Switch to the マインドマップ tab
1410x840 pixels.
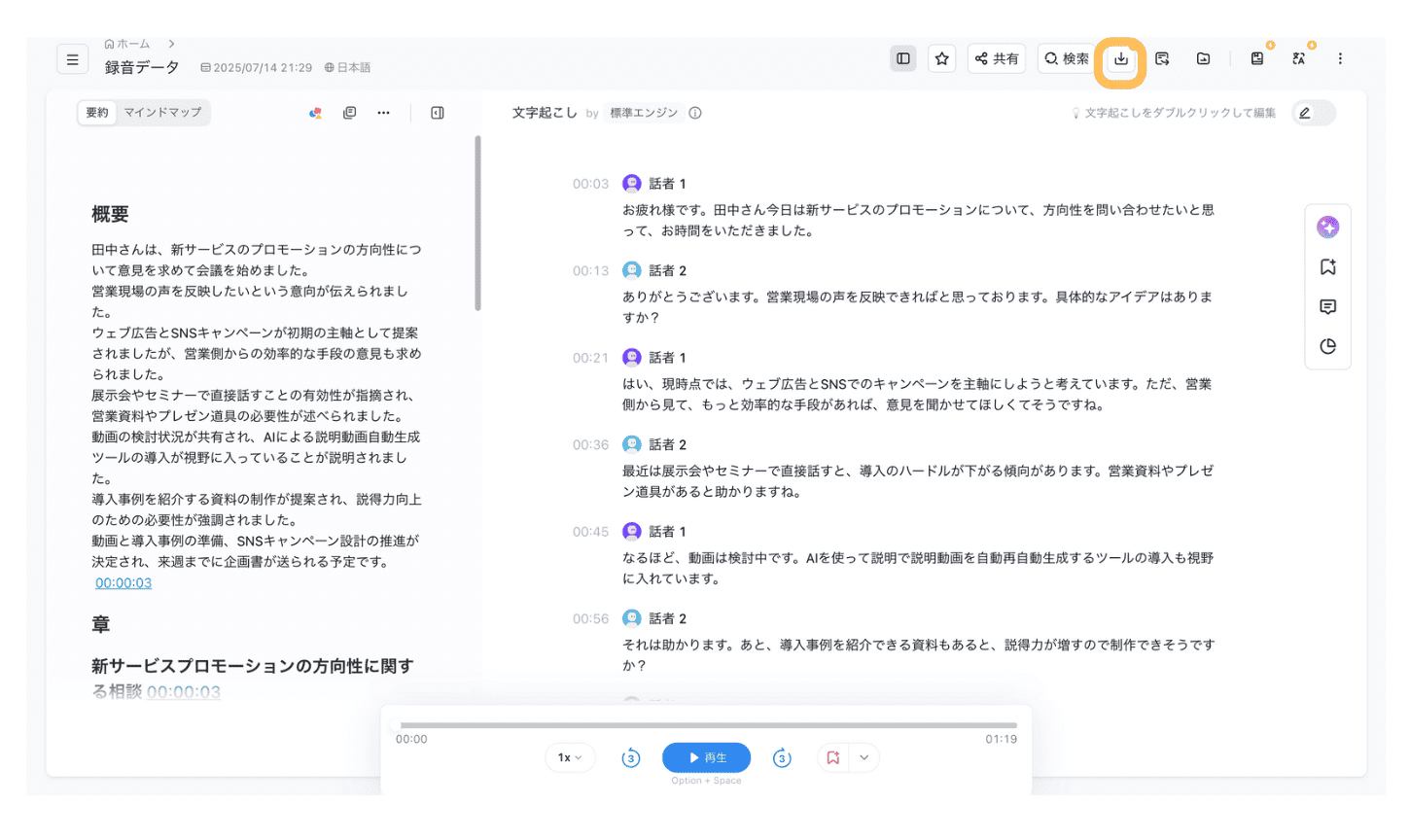[x=162, y=113]
